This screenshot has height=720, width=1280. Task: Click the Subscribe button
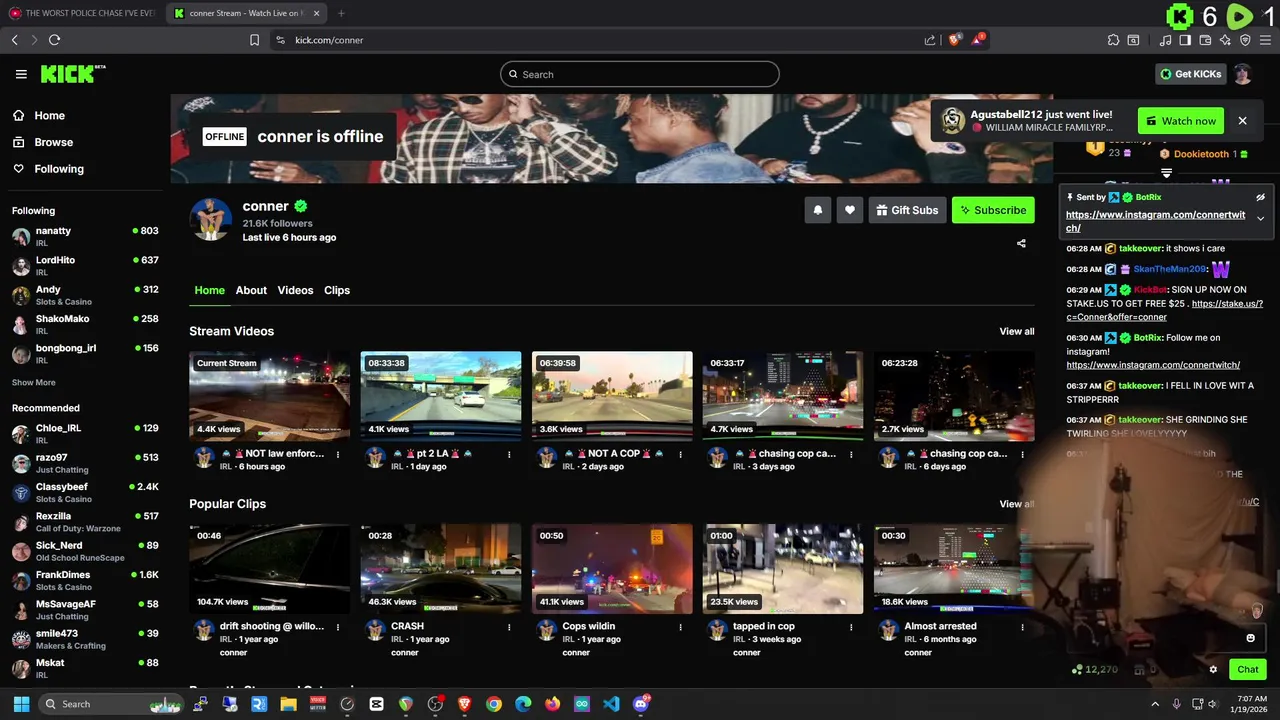tap(993, 210)
